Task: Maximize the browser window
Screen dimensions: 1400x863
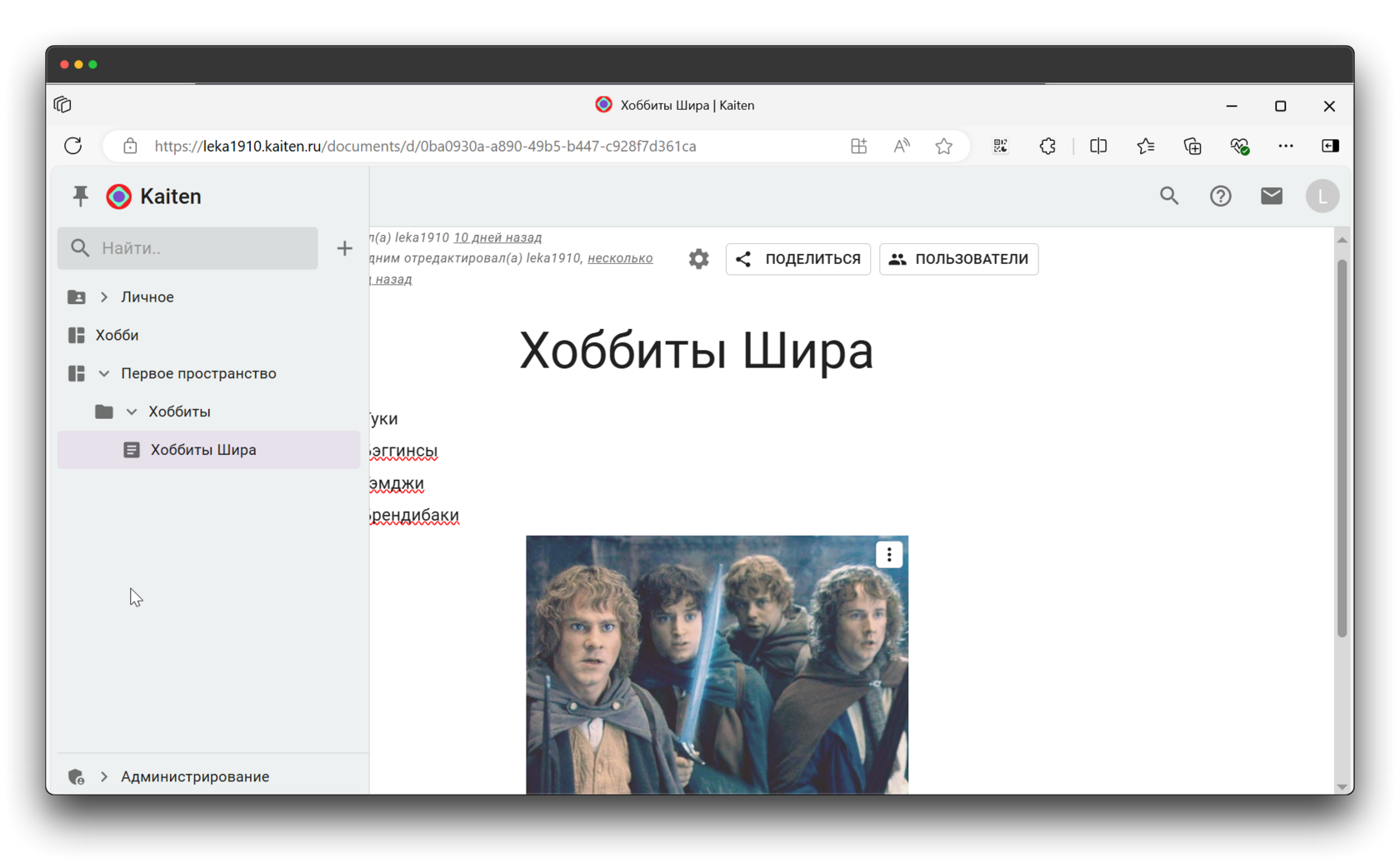Action: click(1280, 106)
